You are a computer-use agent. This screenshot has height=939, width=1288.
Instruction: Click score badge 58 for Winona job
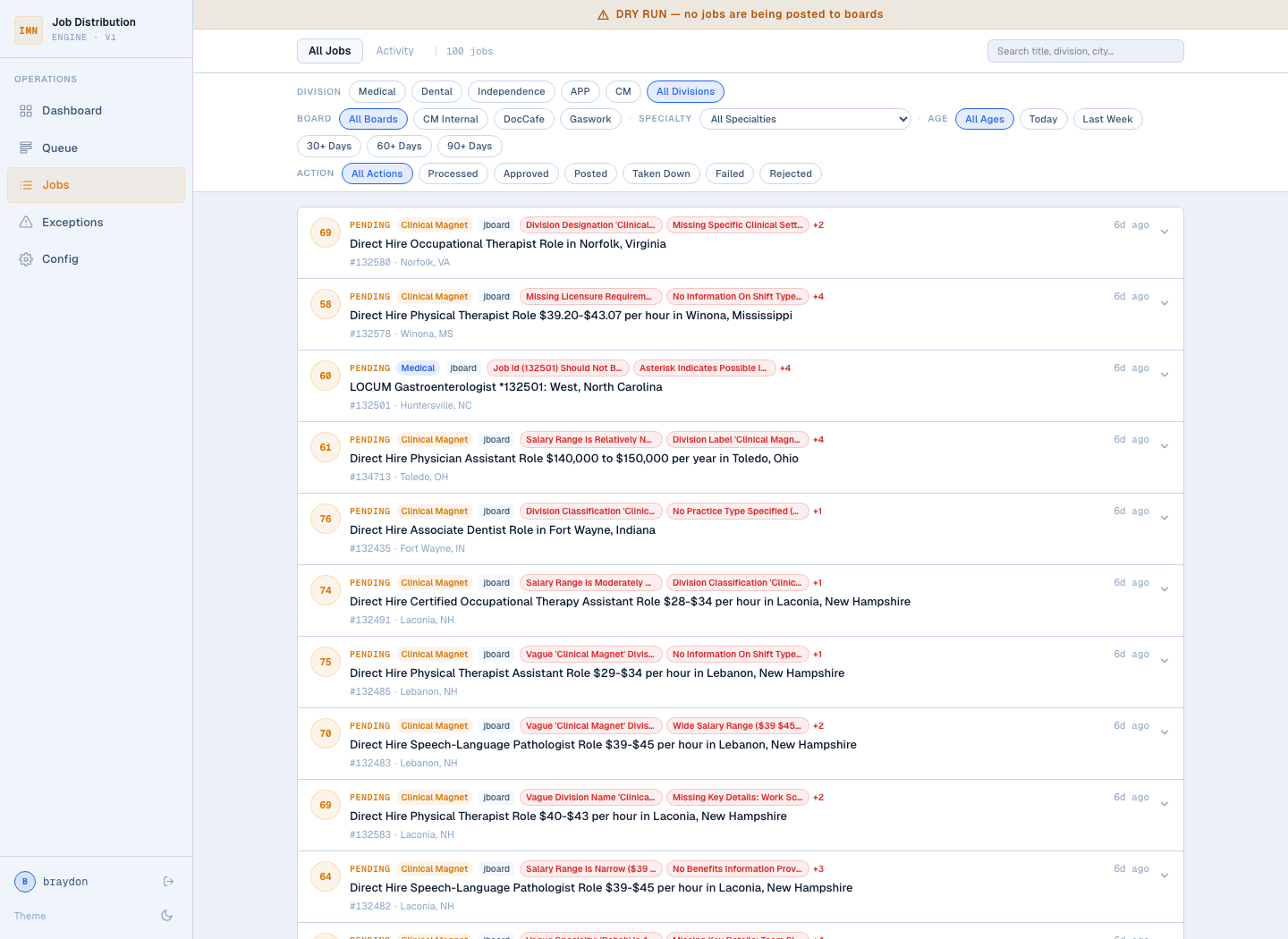tap(326, 305)
